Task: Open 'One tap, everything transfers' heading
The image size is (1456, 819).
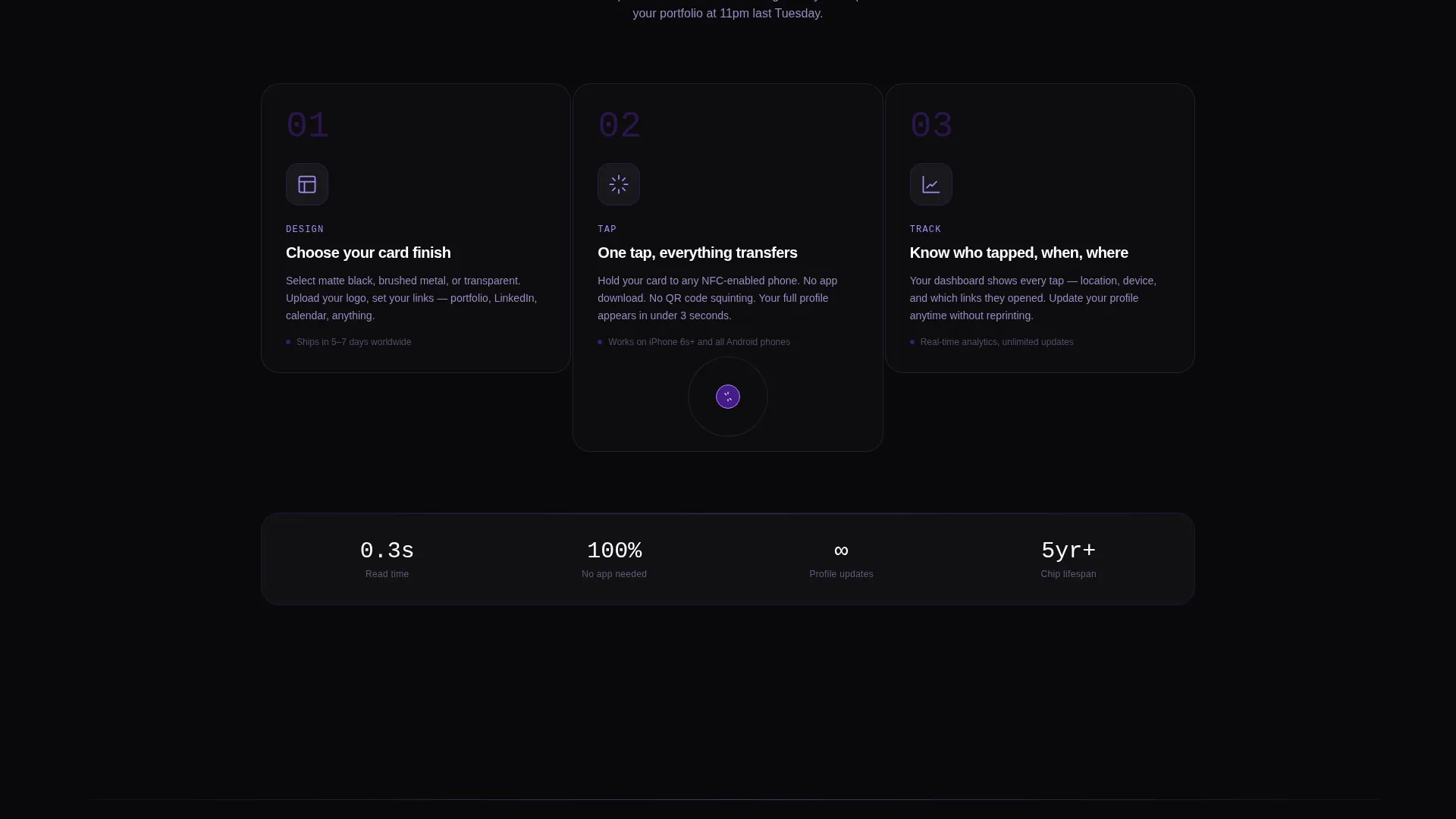Action: [697, 253]
